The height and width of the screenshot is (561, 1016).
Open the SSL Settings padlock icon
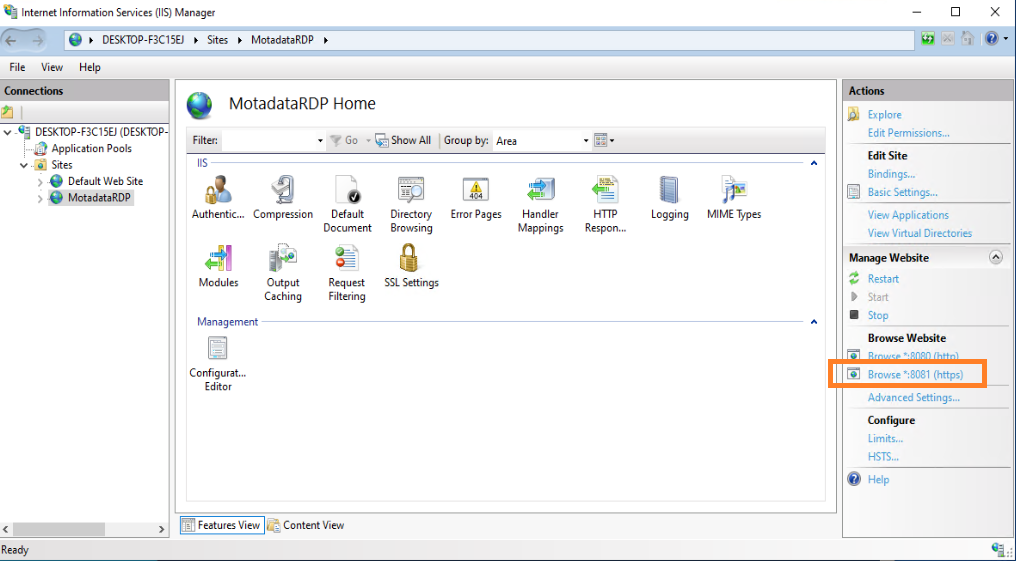pos(409,258)
